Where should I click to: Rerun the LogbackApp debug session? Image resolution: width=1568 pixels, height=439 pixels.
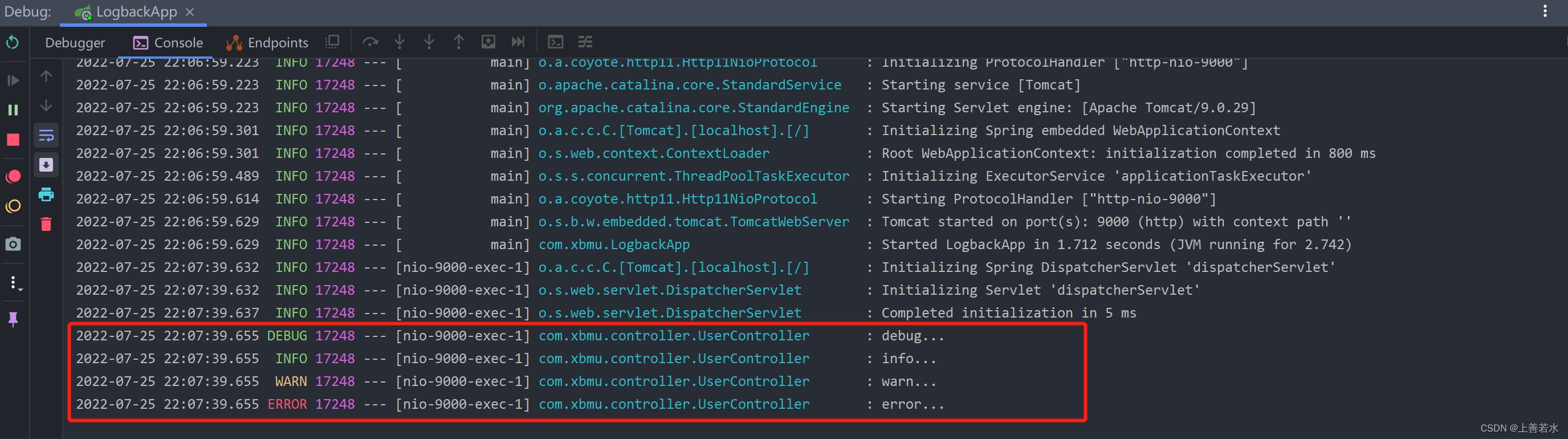click(13, 42)
